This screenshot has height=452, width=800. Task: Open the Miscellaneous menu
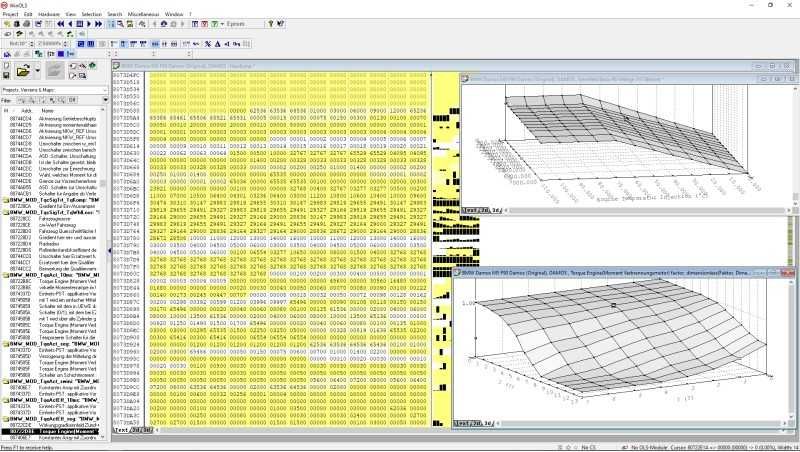point(143,14)
